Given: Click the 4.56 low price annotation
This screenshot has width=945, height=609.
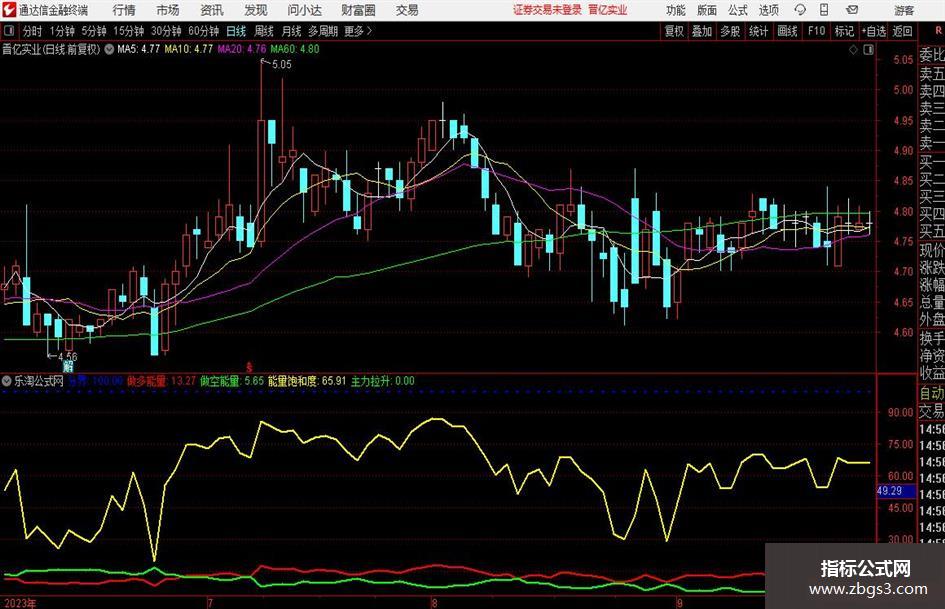Looking at the screenshot, I should tap(68, 356).
